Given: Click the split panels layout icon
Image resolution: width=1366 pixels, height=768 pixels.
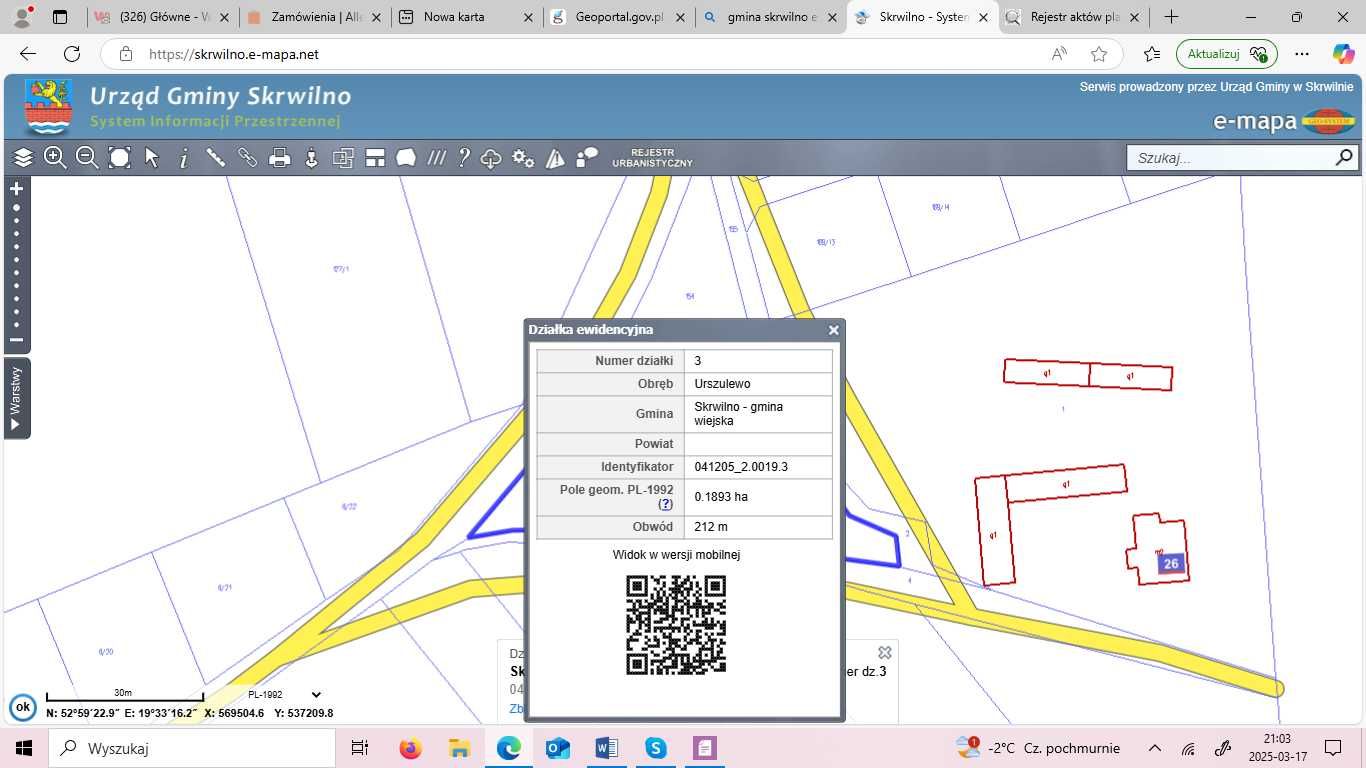Looking at the screenshot, I should (375, 158).
